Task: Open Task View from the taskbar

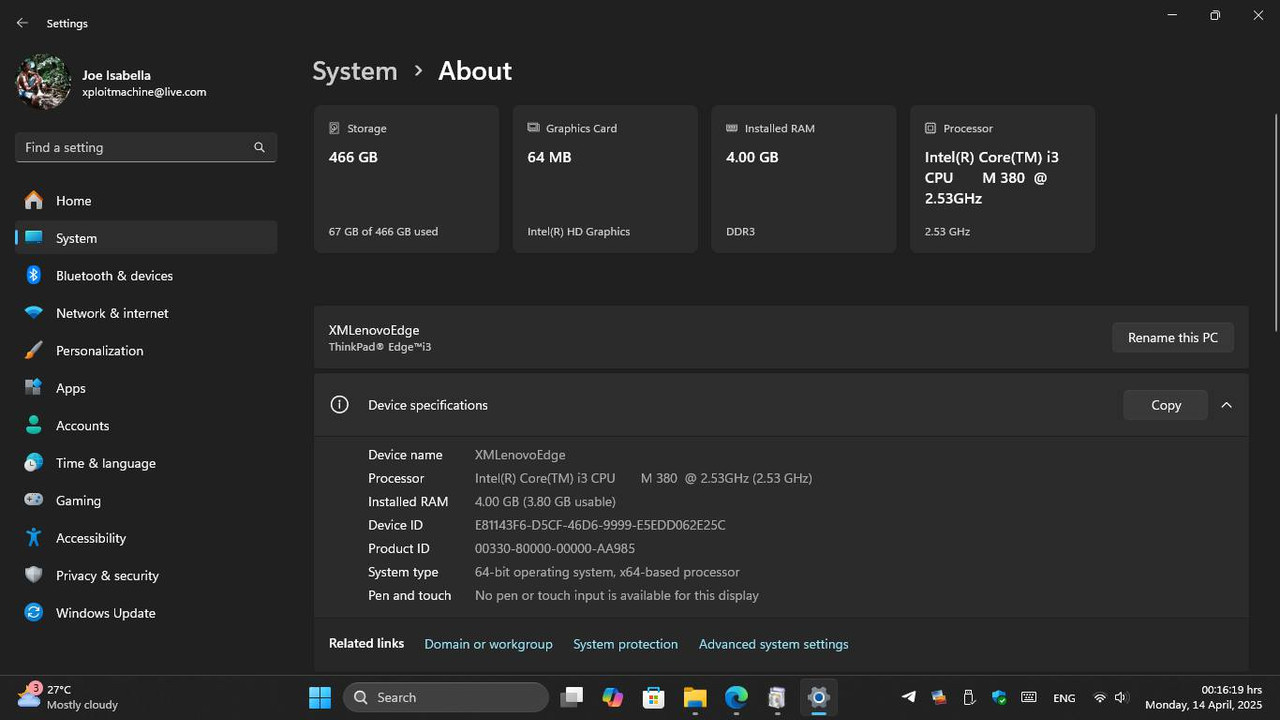Action: (x=571, y=697)
